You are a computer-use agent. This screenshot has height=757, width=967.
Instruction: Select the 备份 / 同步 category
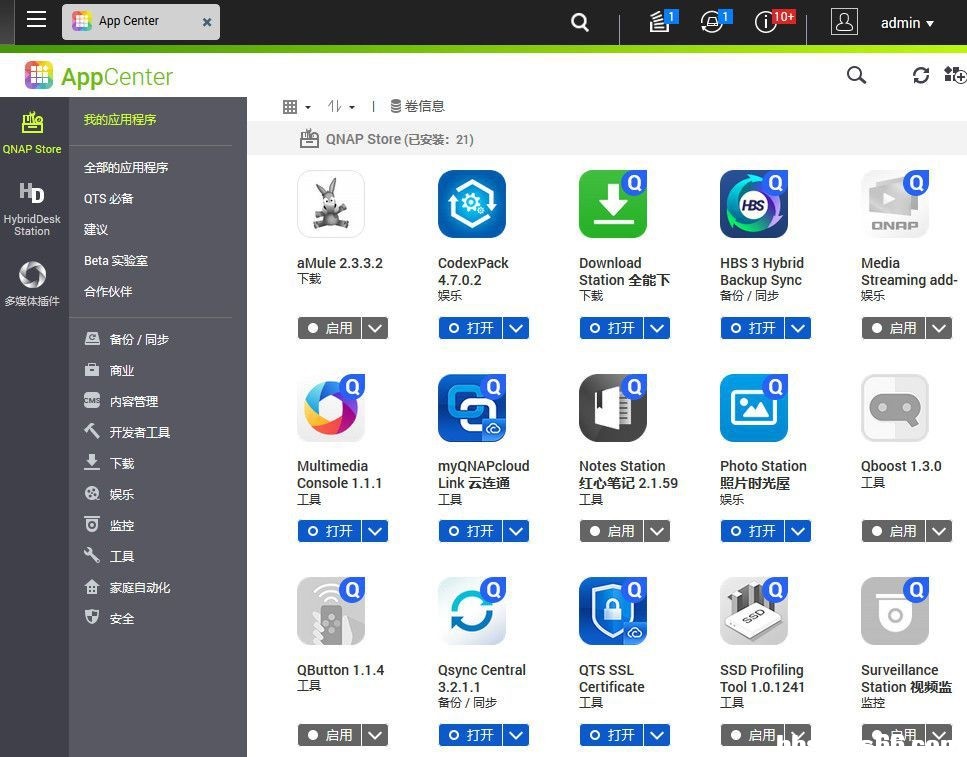tap(139, 340)
